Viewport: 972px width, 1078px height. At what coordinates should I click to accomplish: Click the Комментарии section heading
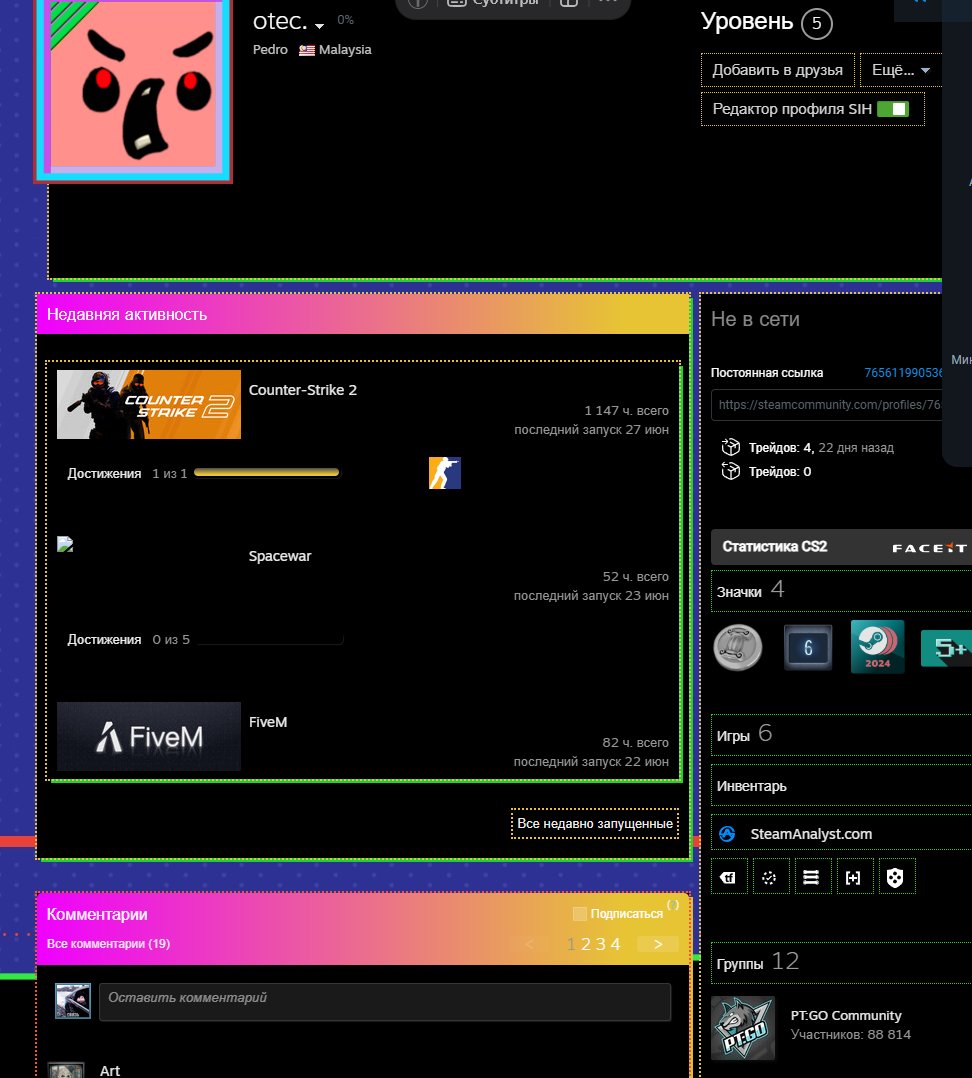tap(97, 914)
